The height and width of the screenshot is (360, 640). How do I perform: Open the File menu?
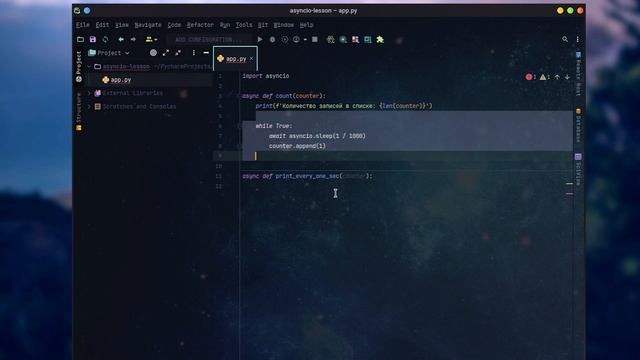82,25
